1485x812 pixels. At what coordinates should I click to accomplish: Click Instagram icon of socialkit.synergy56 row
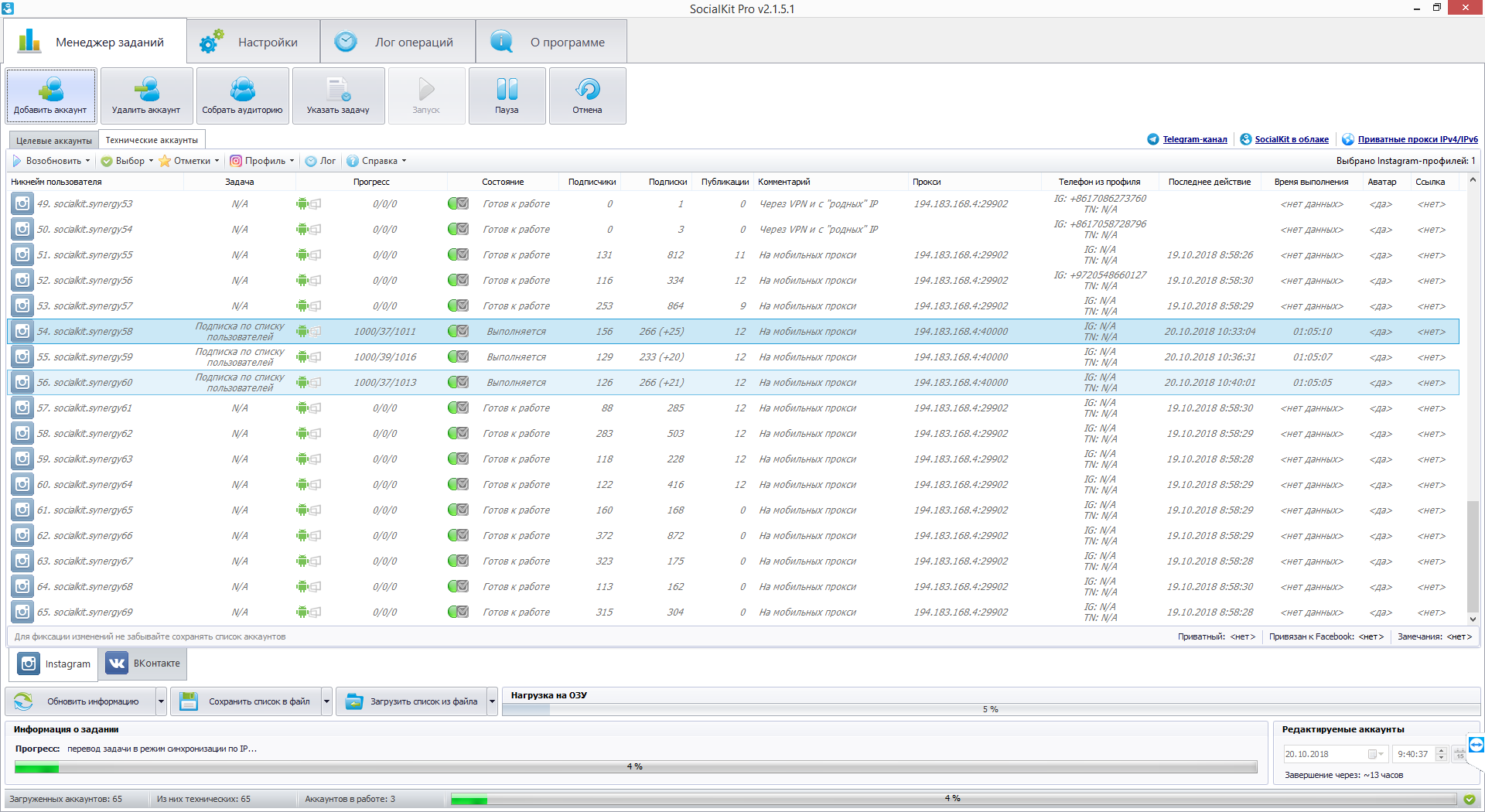click(22, 281)
